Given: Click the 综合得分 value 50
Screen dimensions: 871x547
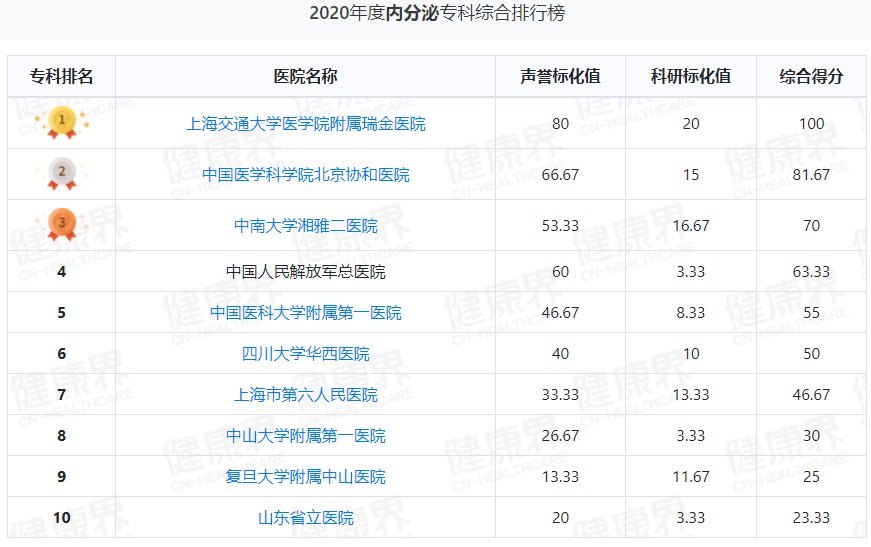Looking at the screenshot, I should coord(812,354).
